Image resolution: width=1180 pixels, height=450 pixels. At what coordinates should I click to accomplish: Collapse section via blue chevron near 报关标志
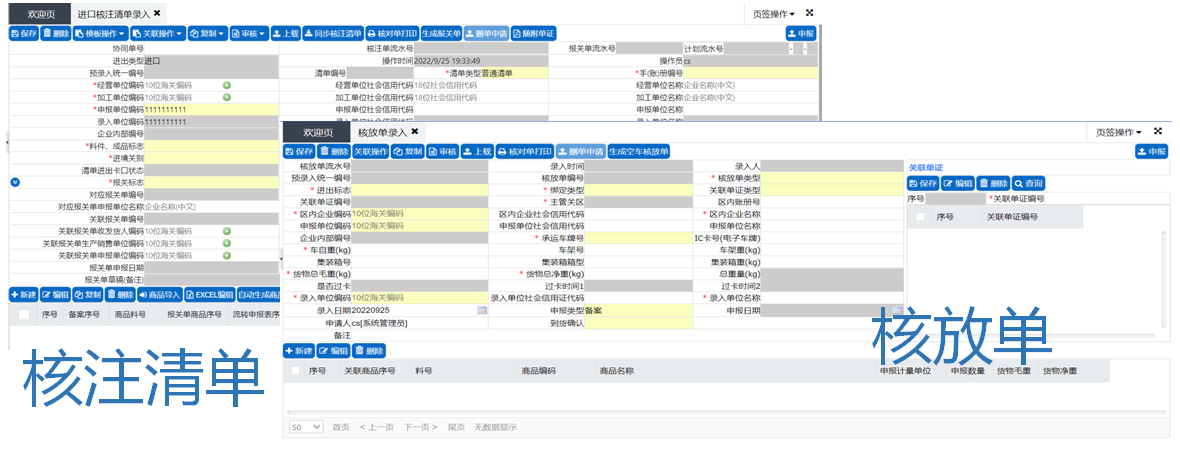tap(17, 182)
